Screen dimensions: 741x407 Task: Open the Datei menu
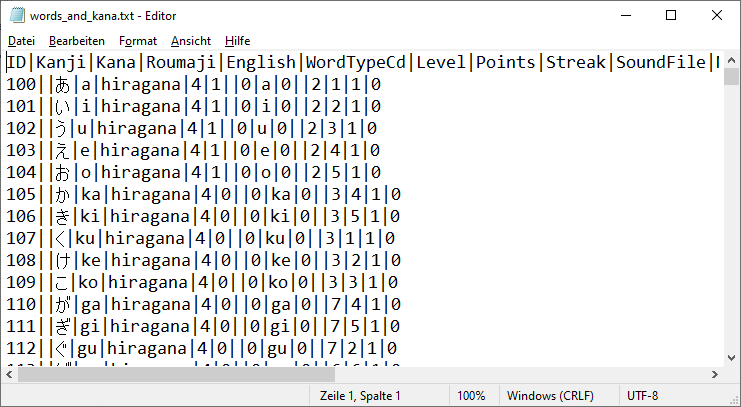pyautogui.click(x=21, y=41)
